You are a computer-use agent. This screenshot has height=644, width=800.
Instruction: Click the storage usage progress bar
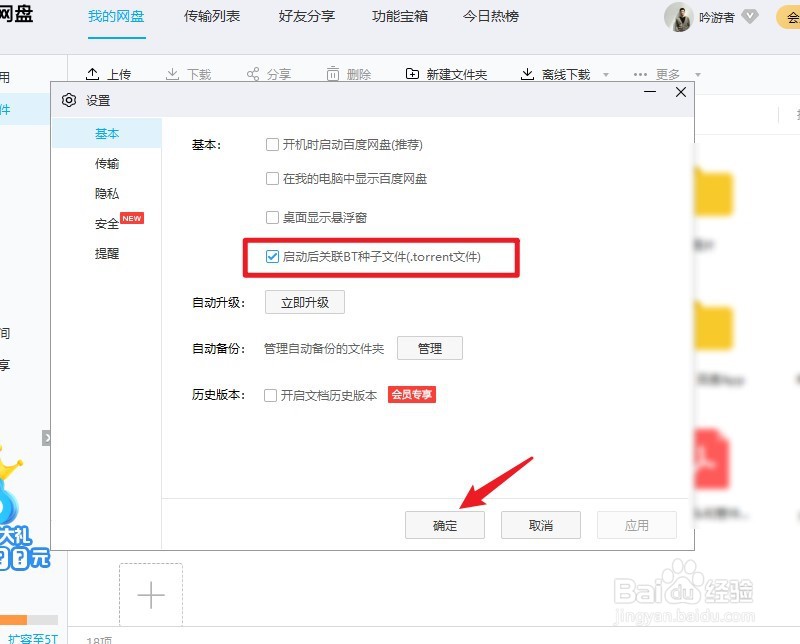pos(29,620)
